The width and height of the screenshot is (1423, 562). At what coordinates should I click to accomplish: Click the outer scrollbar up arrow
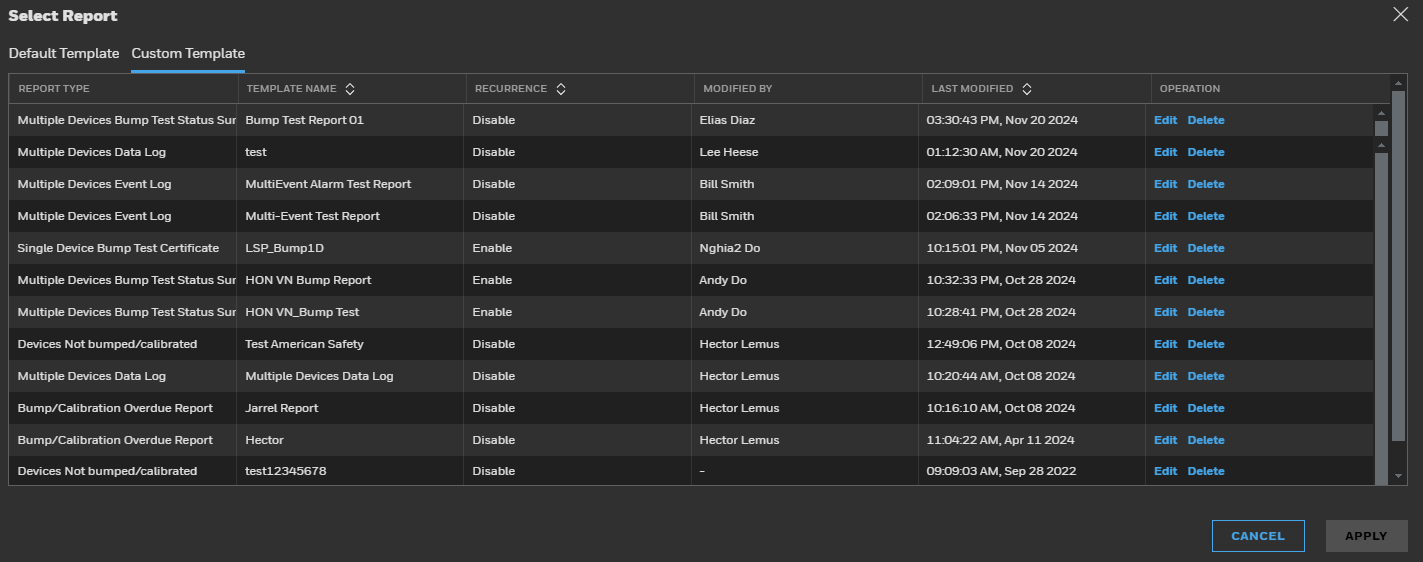pyautogui.click(x=1398, y=84)
